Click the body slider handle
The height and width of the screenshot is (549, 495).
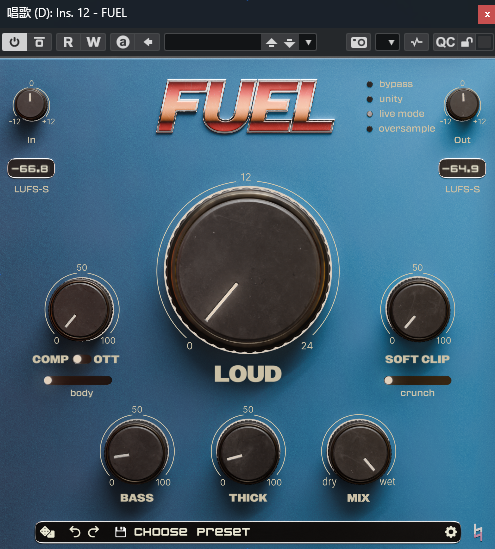[x=48, y=380]
